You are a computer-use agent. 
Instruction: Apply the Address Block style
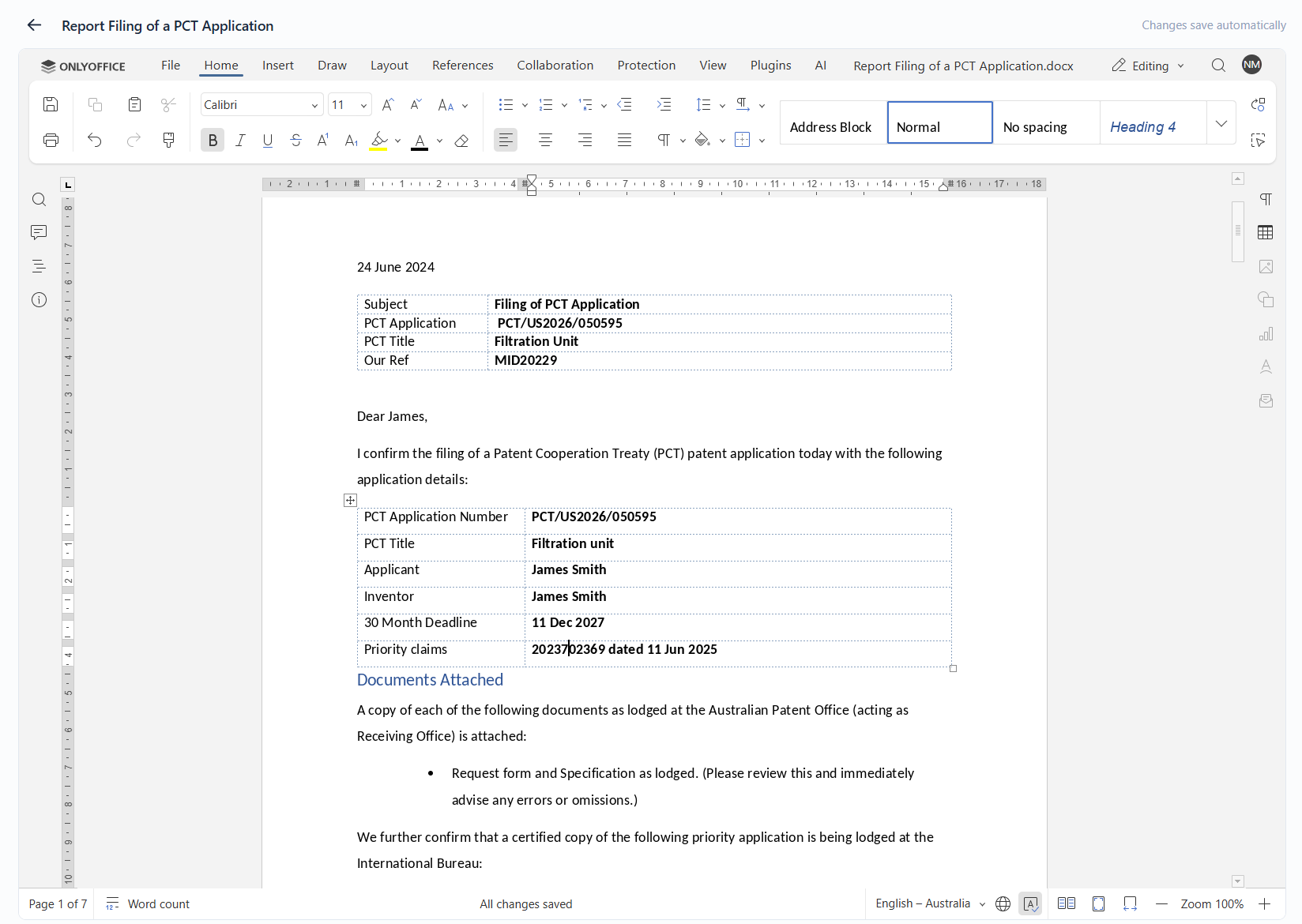(x=834, y=122)
